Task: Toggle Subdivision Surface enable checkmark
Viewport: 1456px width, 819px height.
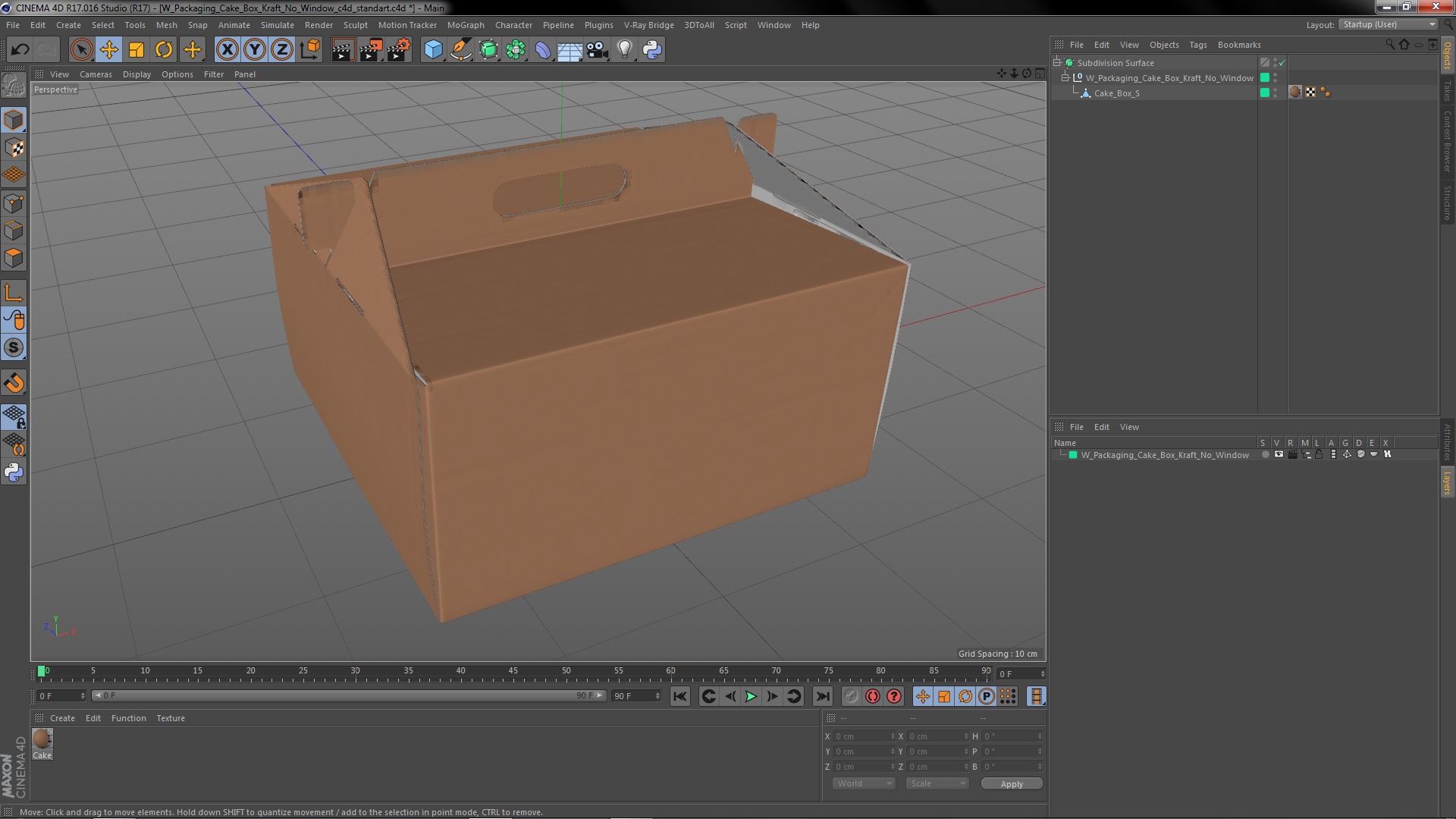Action: 1282,63
